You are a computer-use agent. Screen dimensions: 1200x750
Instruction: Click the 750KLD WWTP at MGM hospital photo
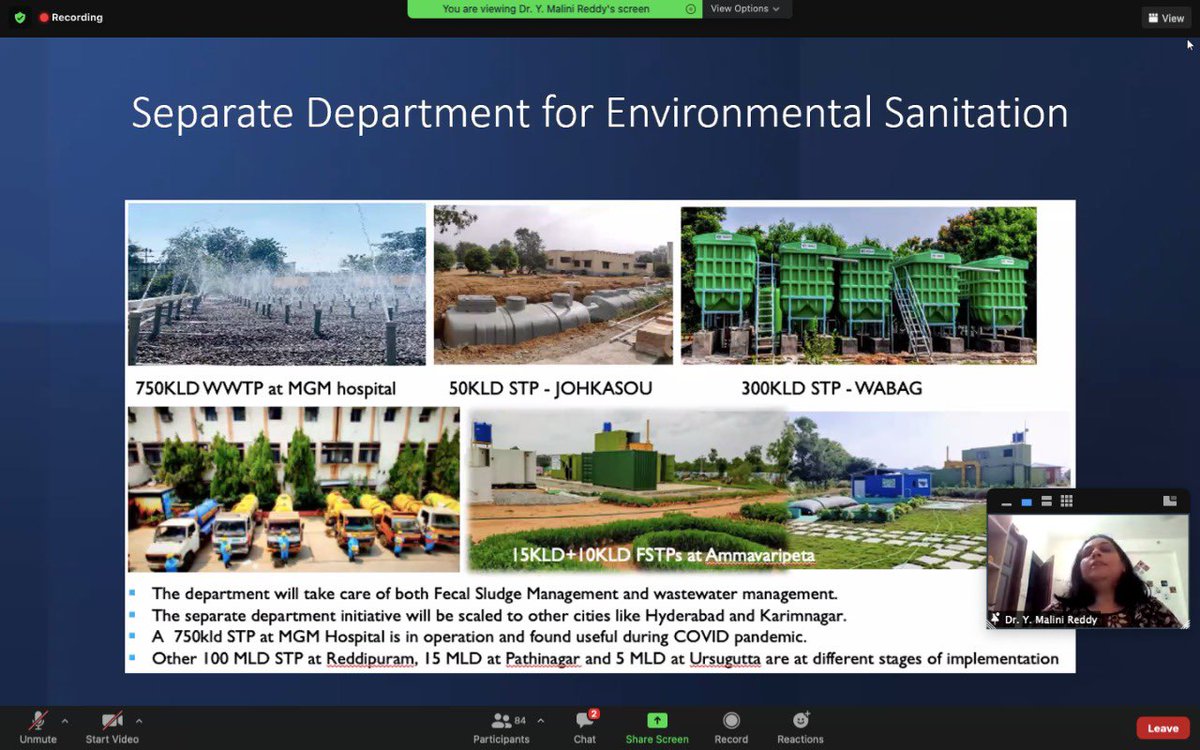[x=277, y=284]
